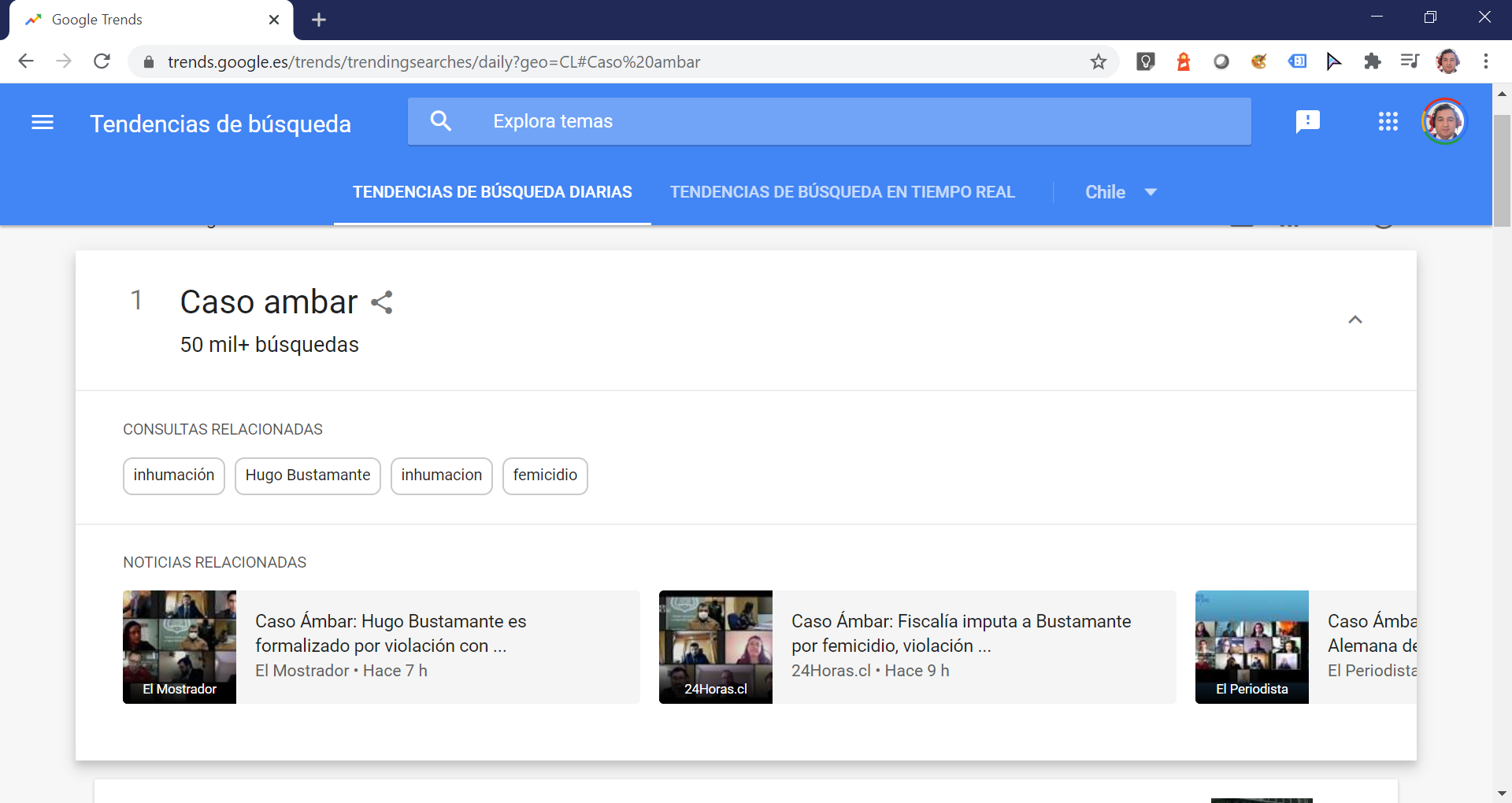
Task: Switch to Tendencias de búsqueda en tiempo real
Action: pos(842,192)
